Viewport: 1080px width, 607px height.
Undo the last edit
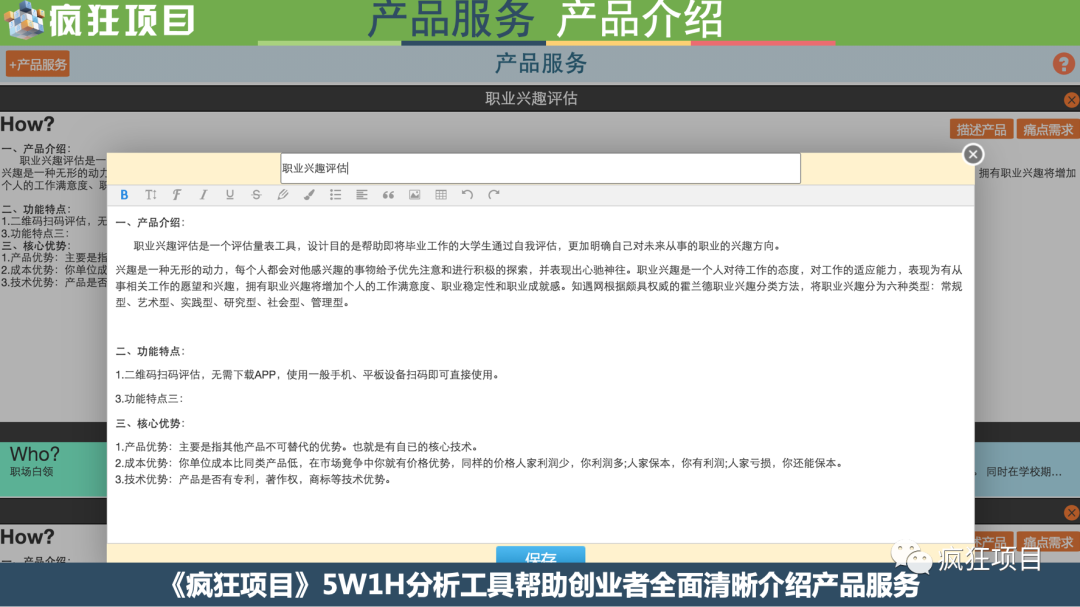tap(467, 195)
